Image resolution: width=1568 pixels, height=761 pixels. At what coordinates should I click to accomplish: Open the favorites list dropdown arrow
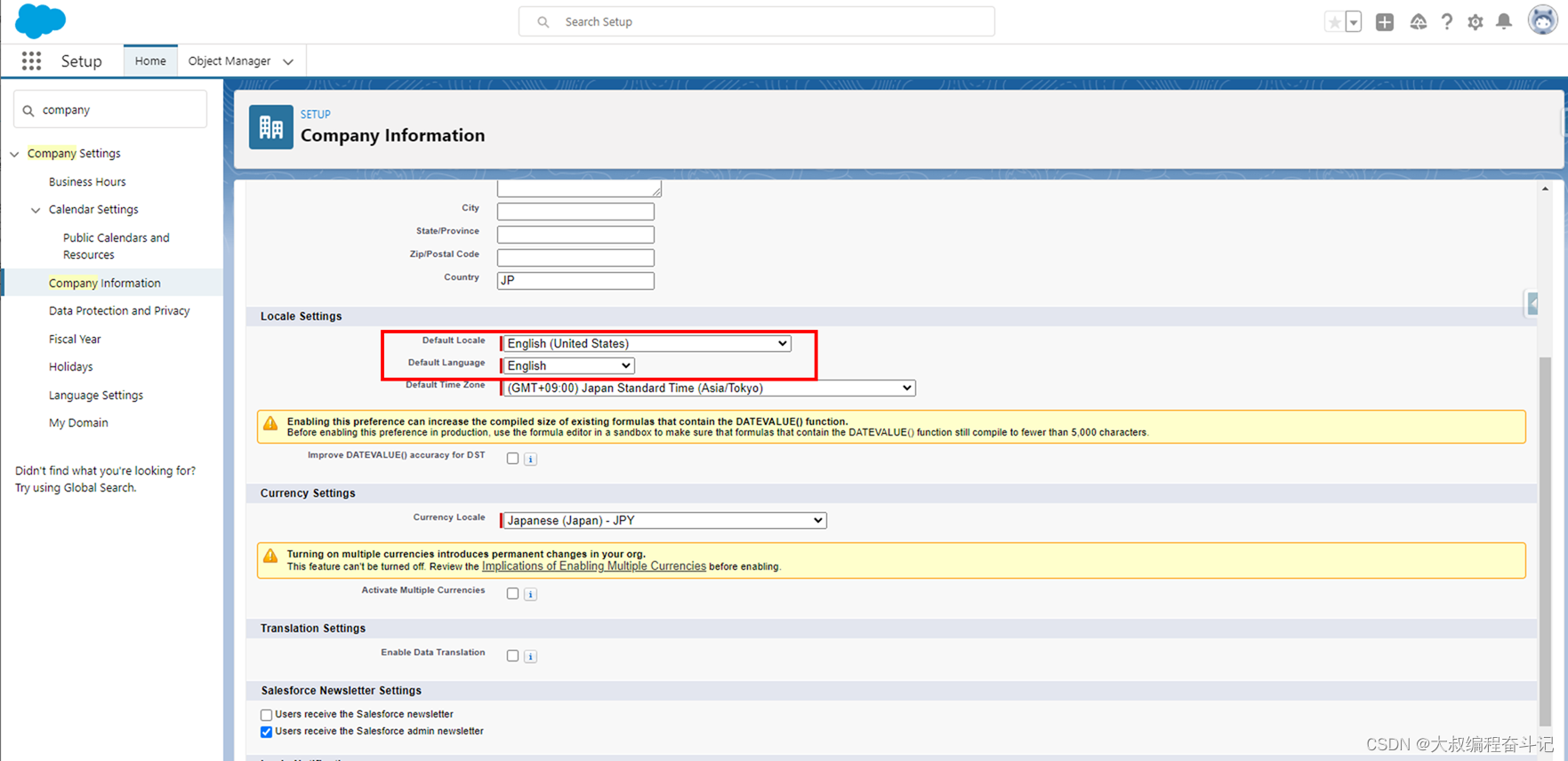[1354, 22]
